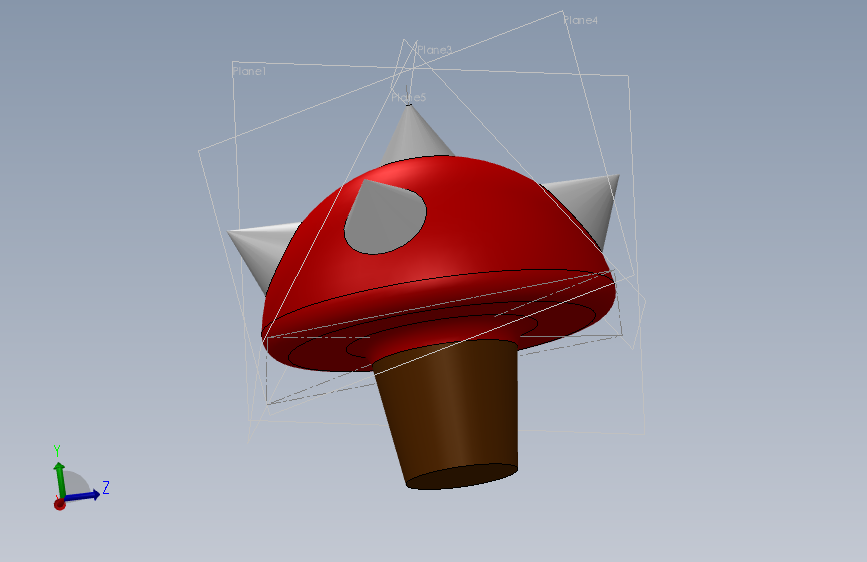Screen dimensions: 867x562
Task: Select the Plane3 label
Action: pyautogui.click(x=434, y=50)
